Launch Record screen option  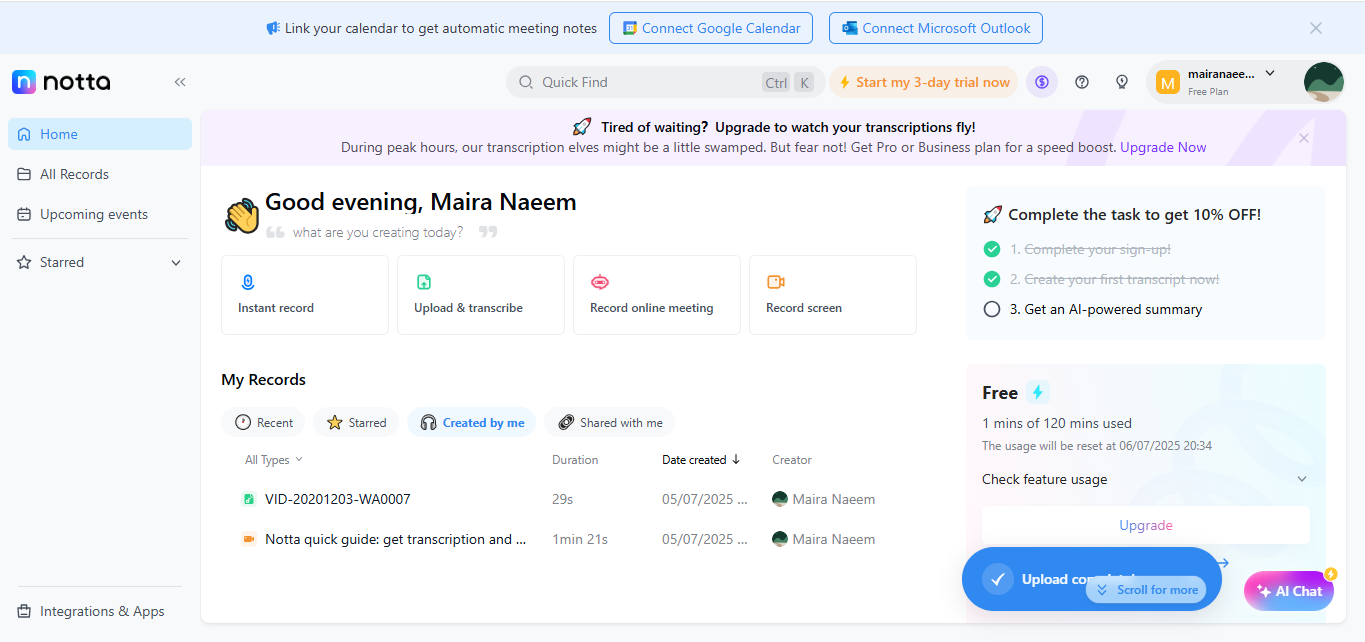click(832, 294)
